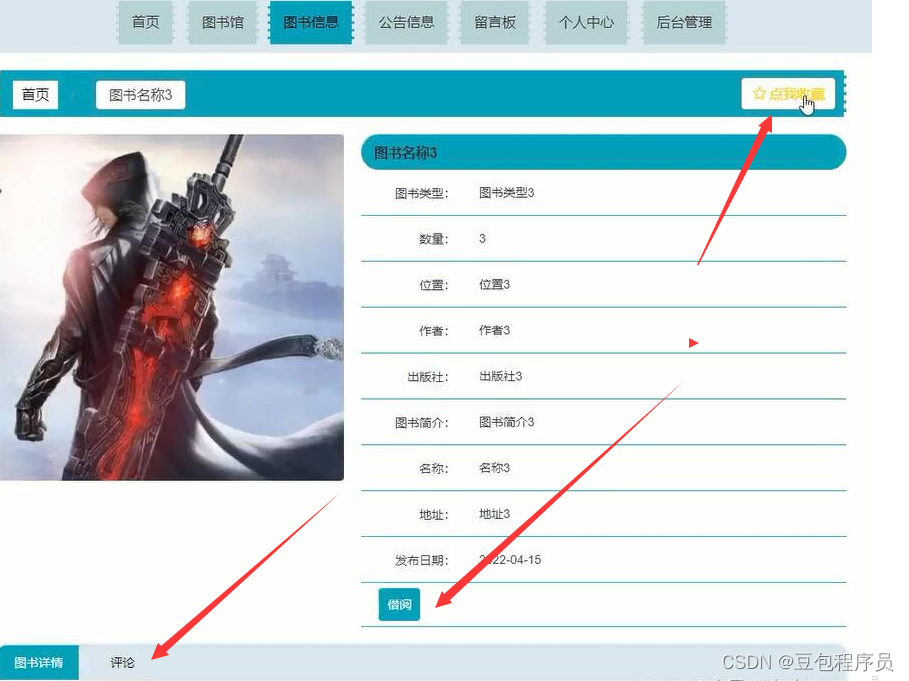Click the star icon to favorite
This screenshot has width=909, height=681.
[758, 93]
